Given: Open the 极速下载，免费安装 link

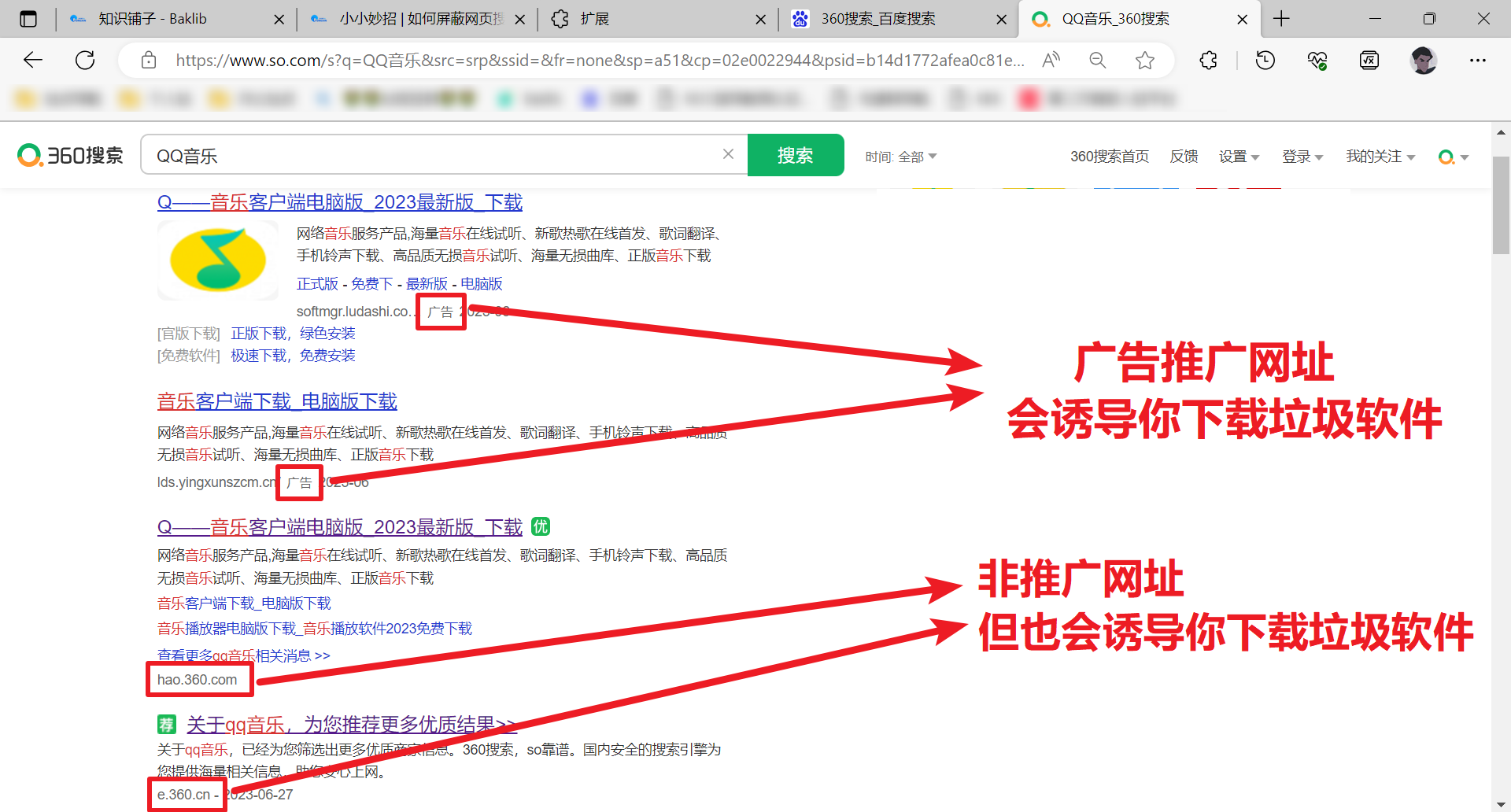Looking at the screenshot, I should [x=293, y=356].
